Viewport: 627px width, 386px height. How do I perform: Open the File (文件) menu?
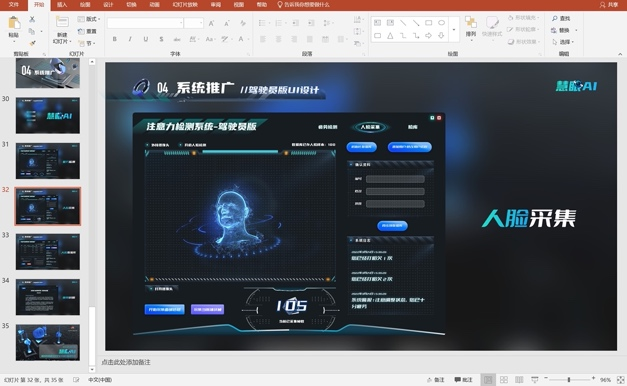click(14, 5)
